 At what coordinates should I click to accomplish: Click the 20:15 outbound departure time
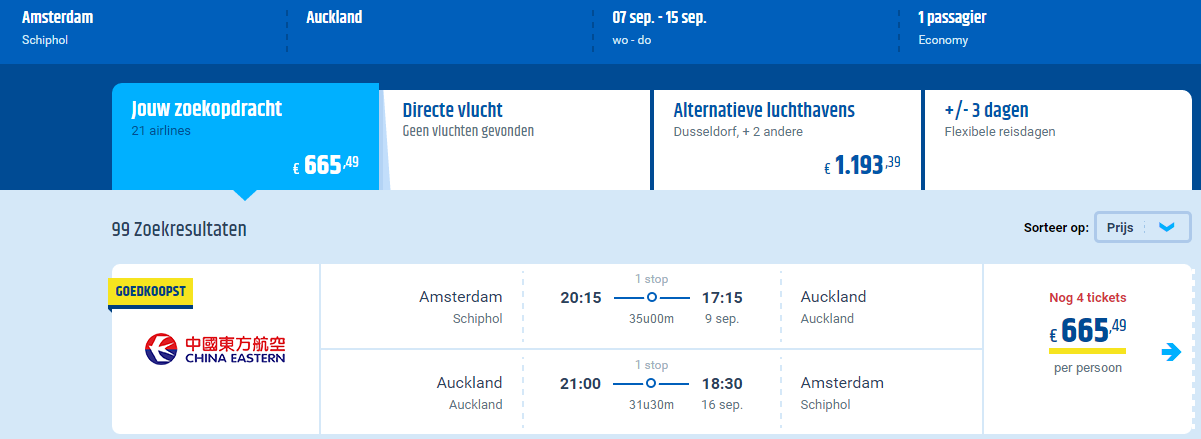pos(581,298)
